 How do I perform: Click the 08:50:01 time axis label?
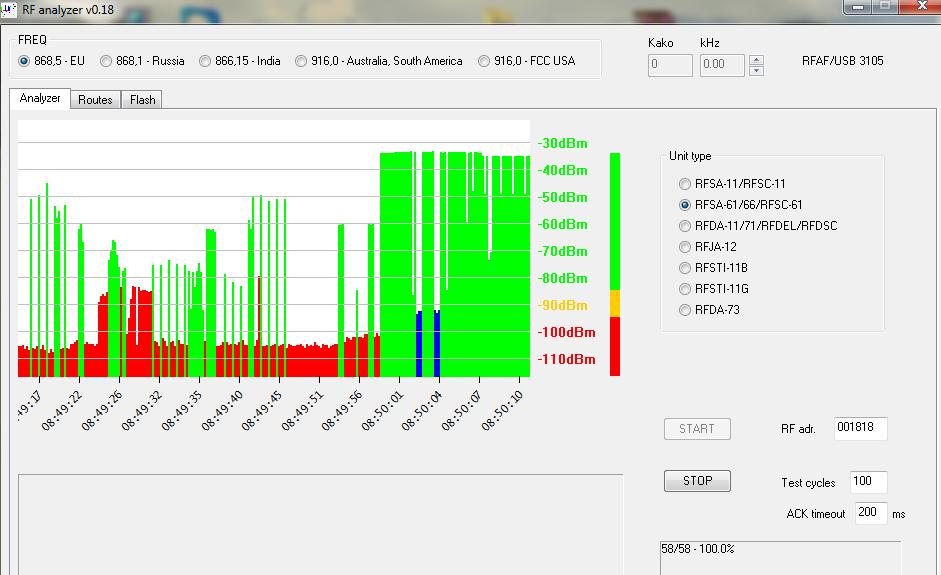[x=382, y=411]
